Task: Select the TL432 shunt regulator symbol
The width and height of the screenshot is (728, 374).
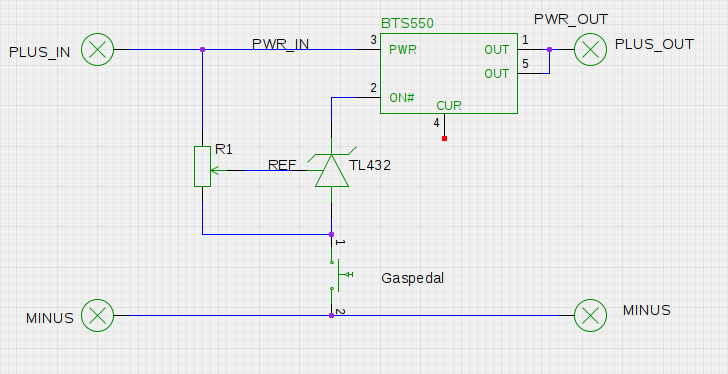Action: pos(332,170)
